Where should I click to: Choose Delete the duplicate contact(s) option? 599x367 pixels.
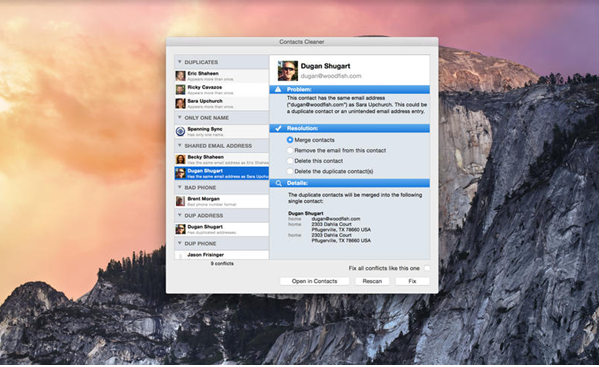[x=290, y=171]
